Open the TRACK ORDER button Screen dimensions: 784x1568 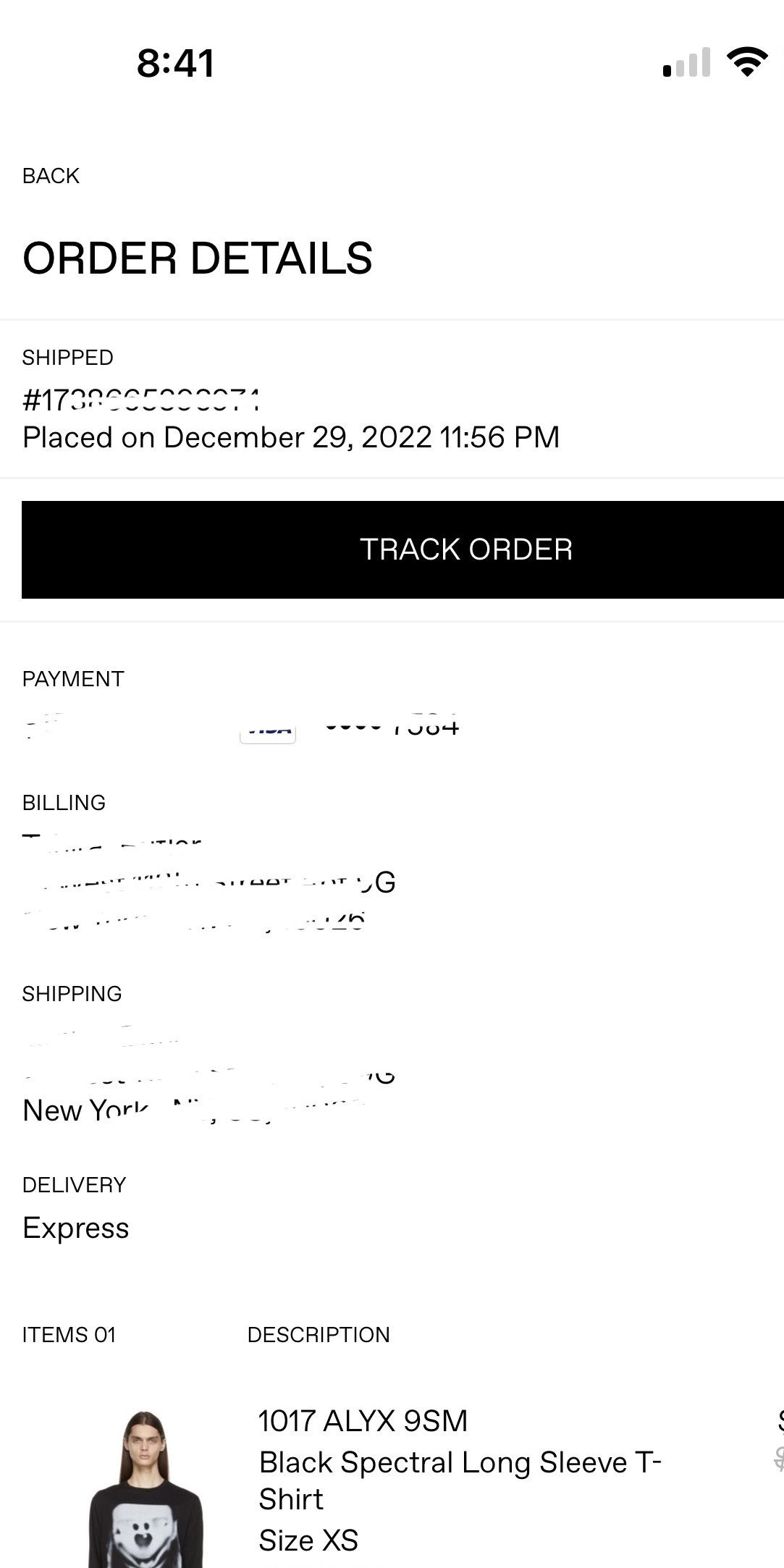[x=402, y=549]
